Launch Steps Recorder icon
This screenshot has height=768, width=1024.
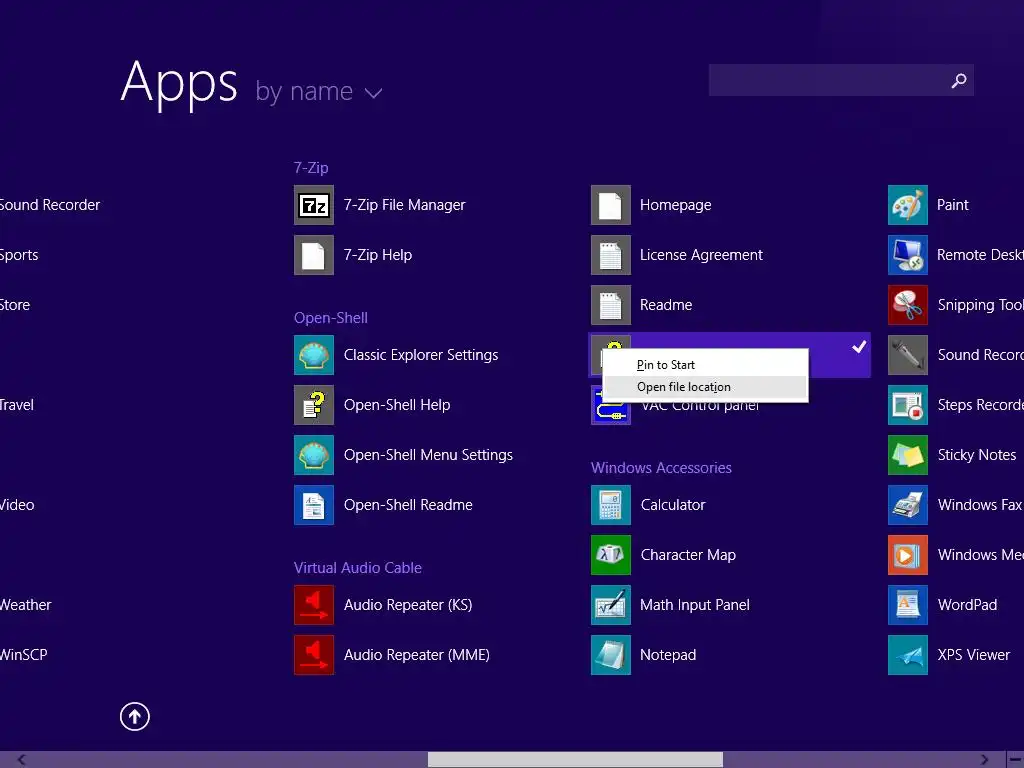(x=908, y=405)
